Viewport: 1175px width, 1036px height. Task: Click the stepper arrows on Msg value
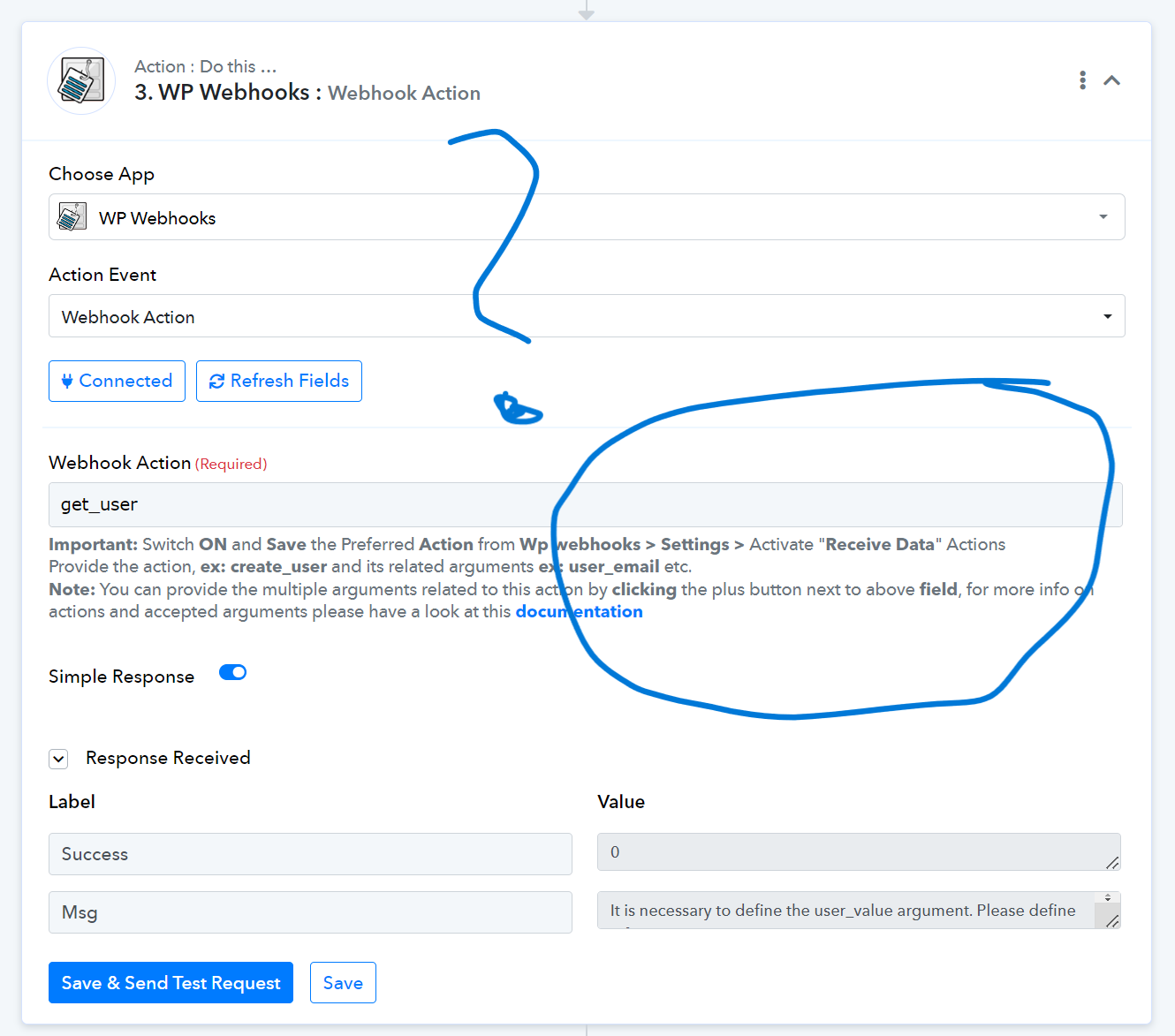(x=1108, y=898)
